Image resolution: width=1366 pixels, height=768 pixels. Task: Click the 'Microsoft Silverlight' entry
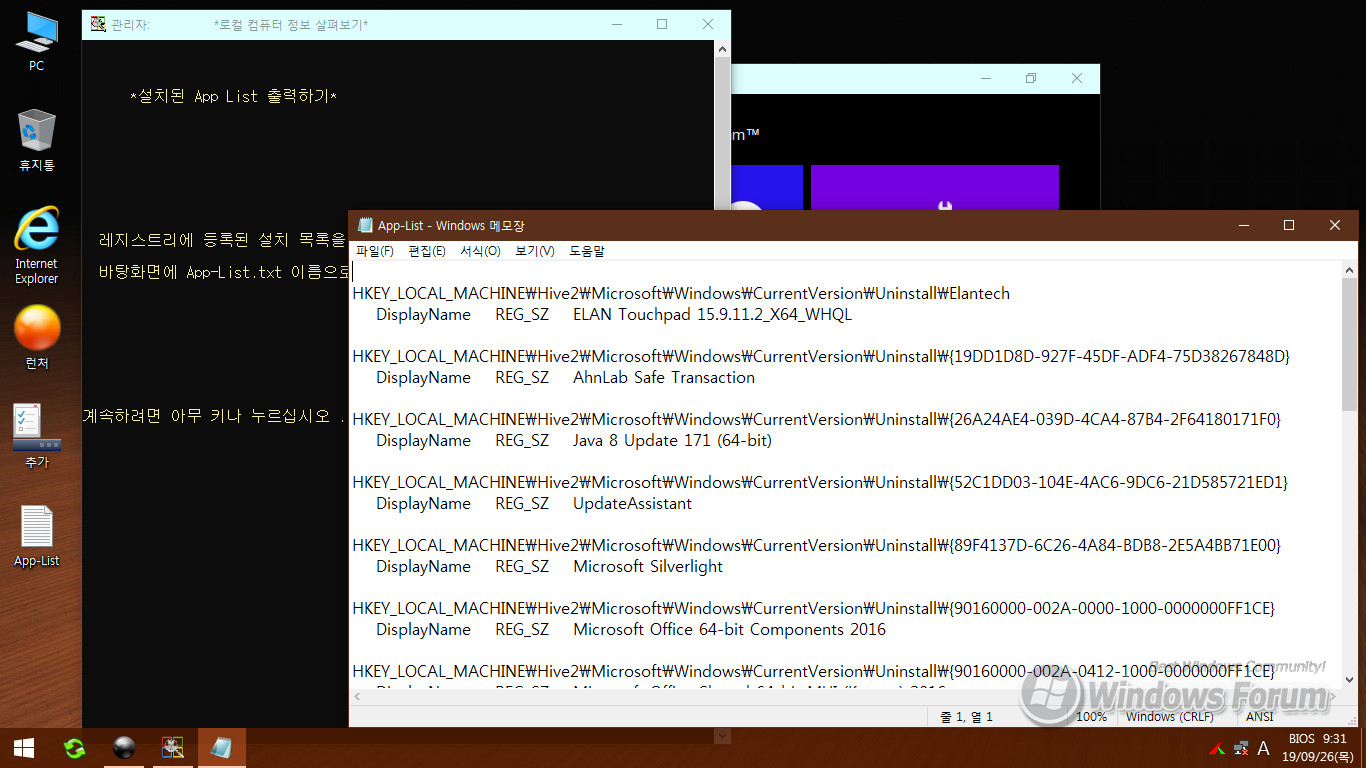[648, 566]
